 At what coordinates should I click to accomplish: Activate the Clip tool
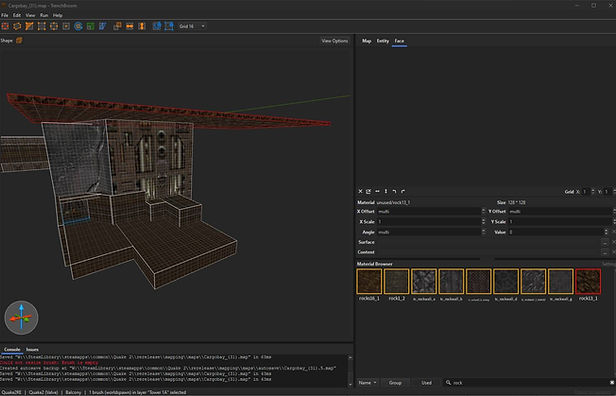coord(29,26)
